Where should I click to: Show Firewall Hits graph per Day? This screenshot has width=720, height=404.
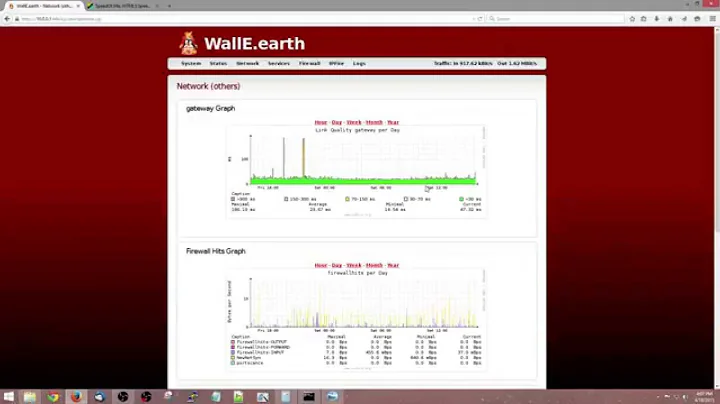[x=337, y=265]
